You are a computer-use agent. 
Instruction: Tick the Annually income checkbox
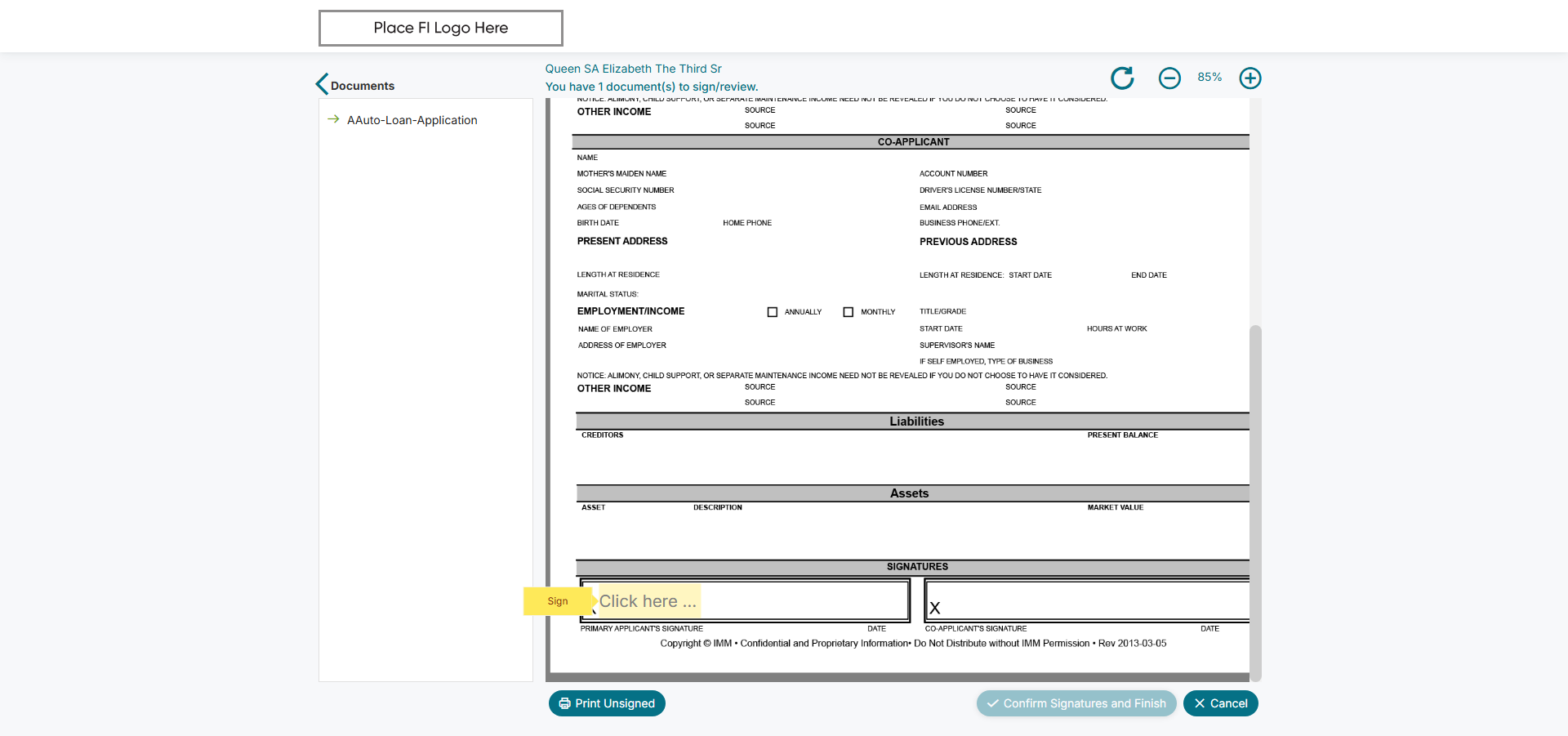[x=773, y=312]
